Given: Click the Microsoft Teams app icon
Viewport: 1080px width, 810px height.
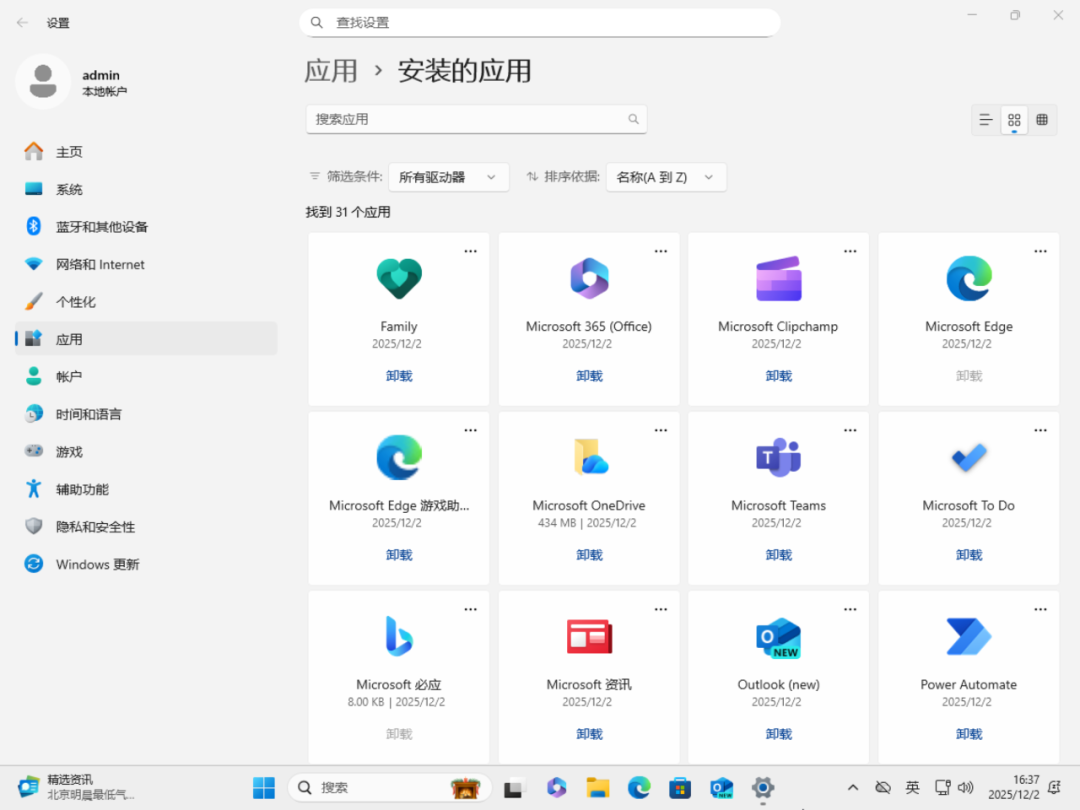Looking at the screenshot, I should point(778,457).
